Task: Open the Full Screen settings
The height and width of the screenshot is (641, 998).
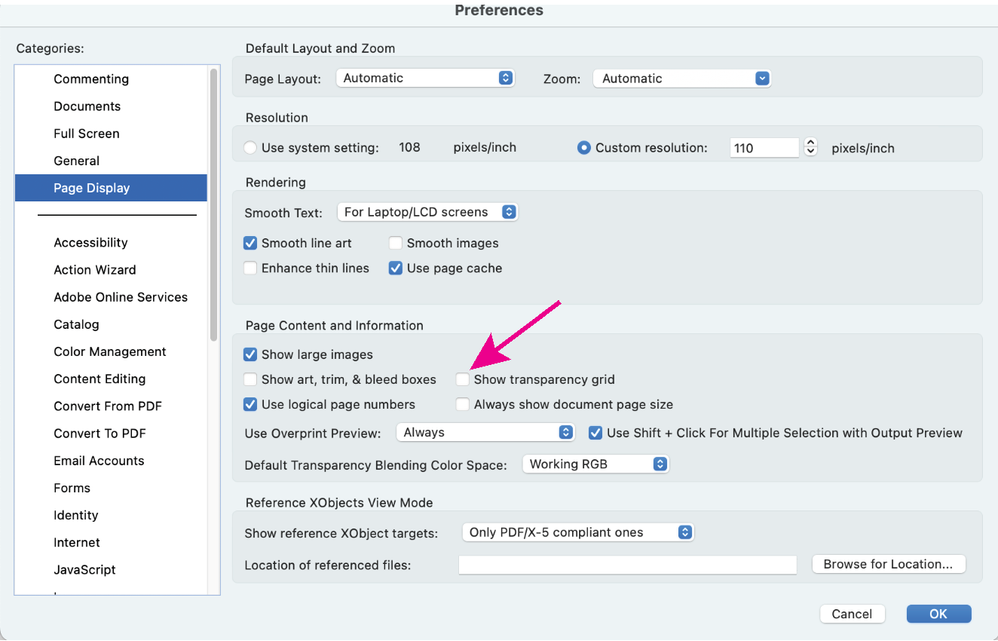Action: 87,133
